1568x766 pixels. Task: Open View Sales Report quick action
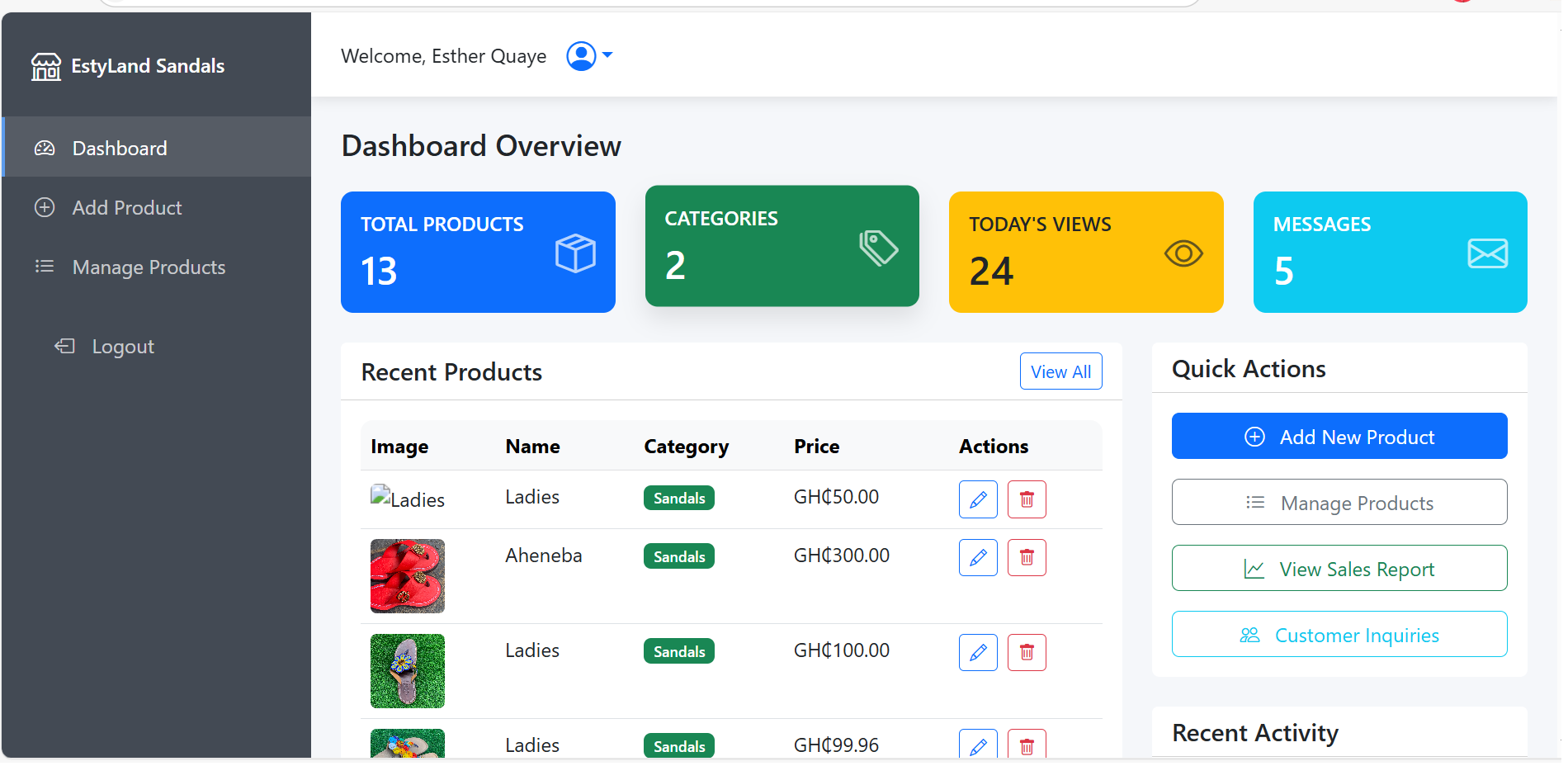1339,569
